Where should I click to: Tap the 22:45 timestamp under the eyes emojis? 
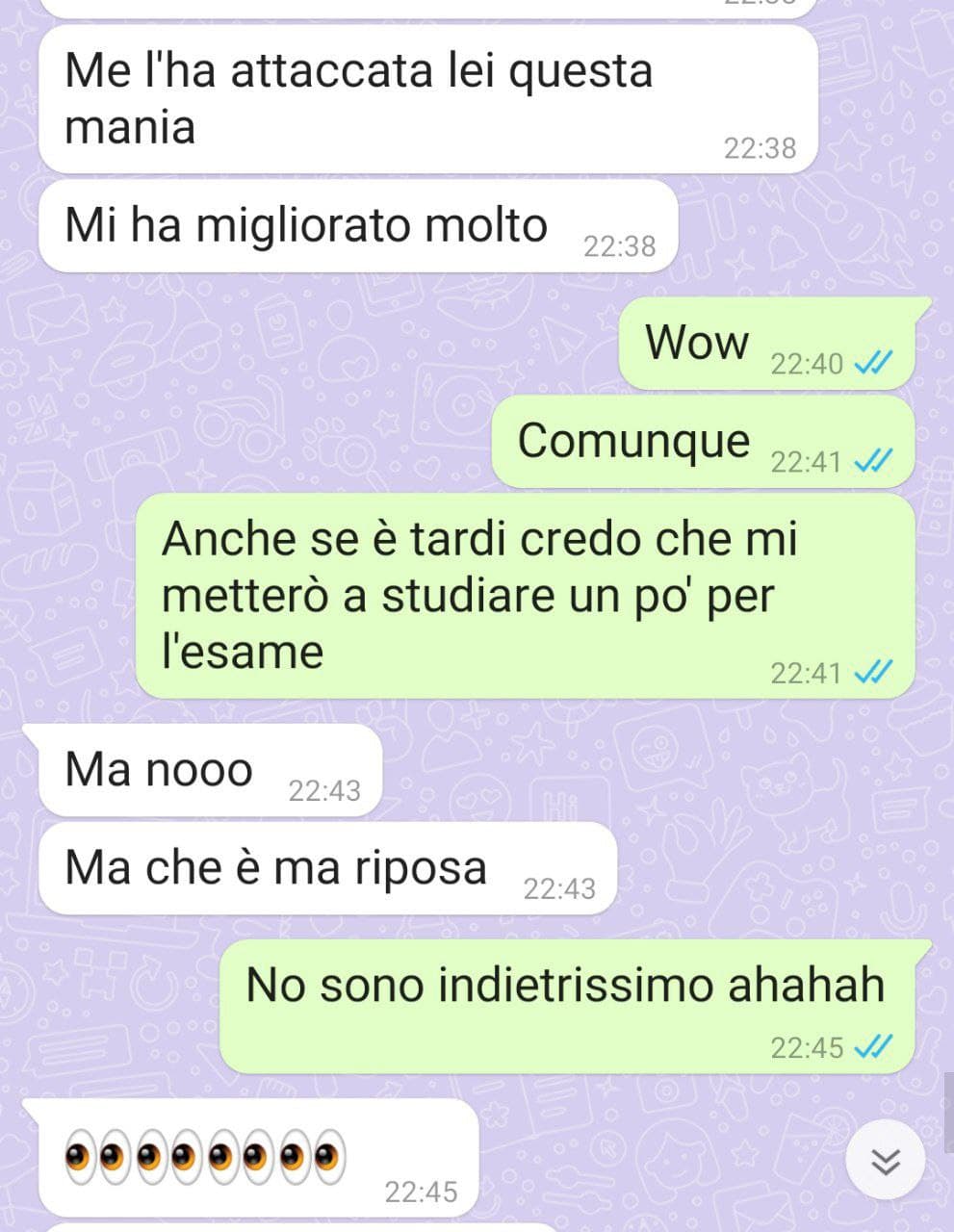coord(421,1193)
